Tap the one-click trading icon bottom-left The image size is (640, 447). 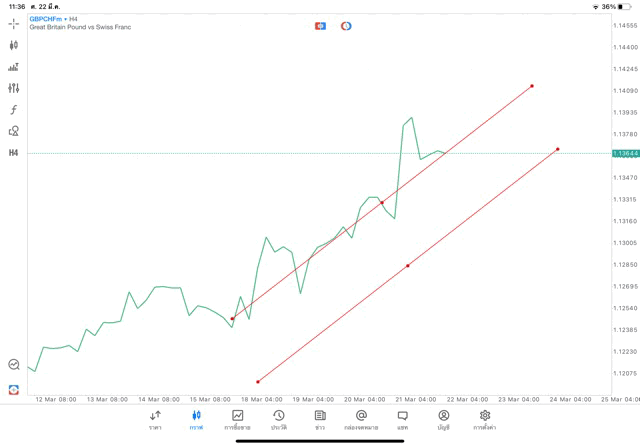point(13,389)
